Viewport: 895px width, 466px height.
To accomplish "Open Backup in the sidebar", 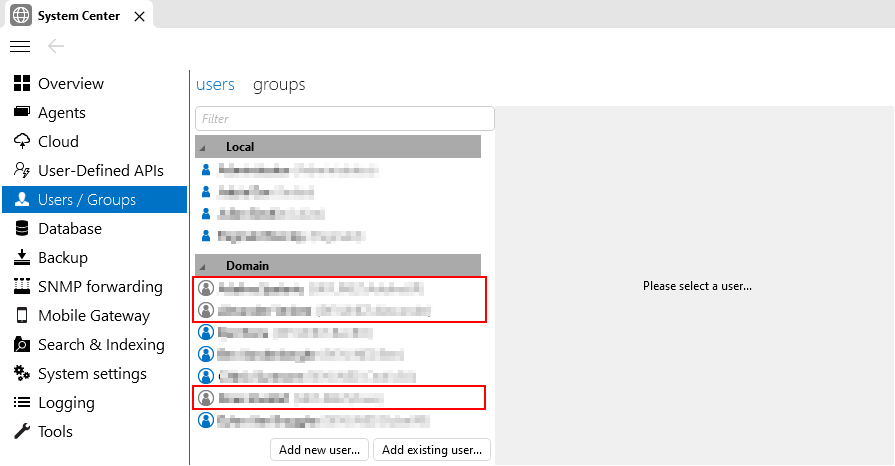I will 63,258.
